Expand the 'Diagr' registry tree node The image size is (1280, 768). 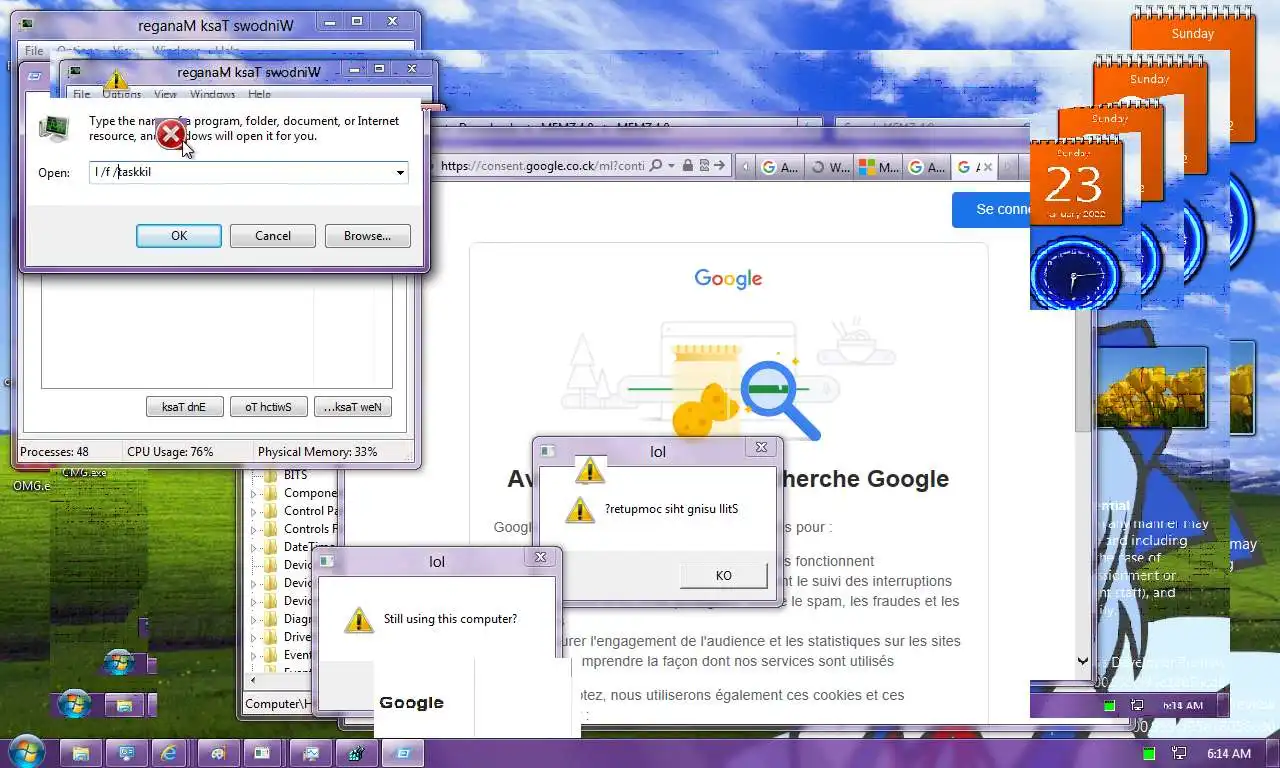[253, 619]
